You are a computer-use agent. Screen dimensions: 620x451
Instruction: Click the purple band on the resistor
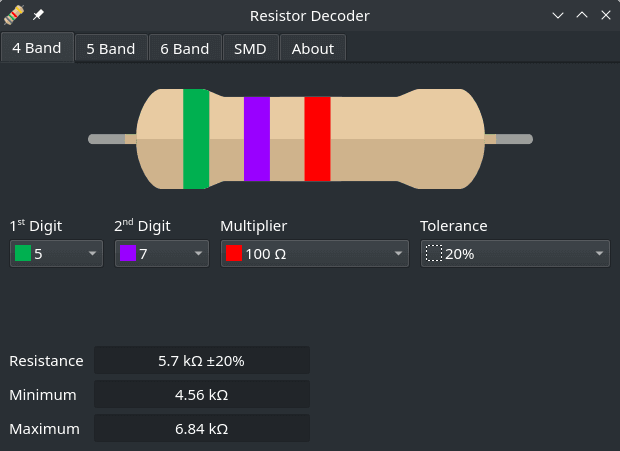click(257, 139)
